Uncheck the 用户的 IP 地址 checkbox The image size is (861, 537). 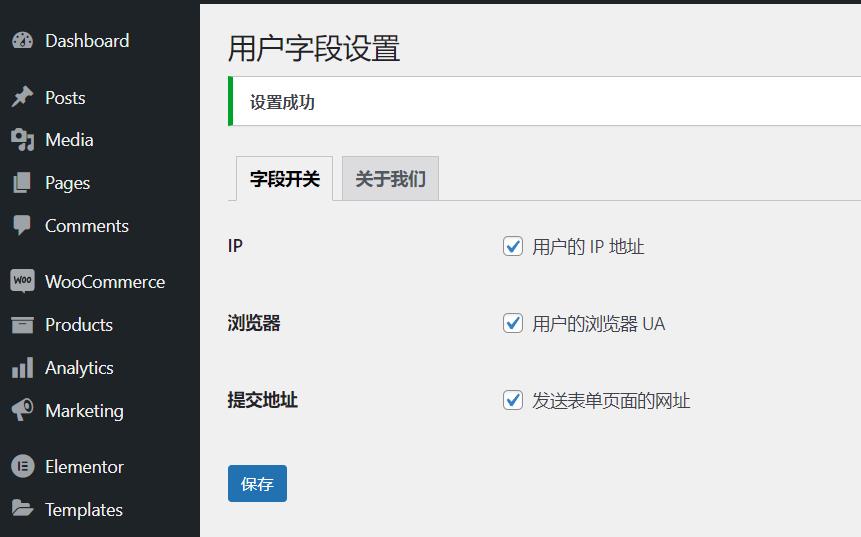(513, 246)
